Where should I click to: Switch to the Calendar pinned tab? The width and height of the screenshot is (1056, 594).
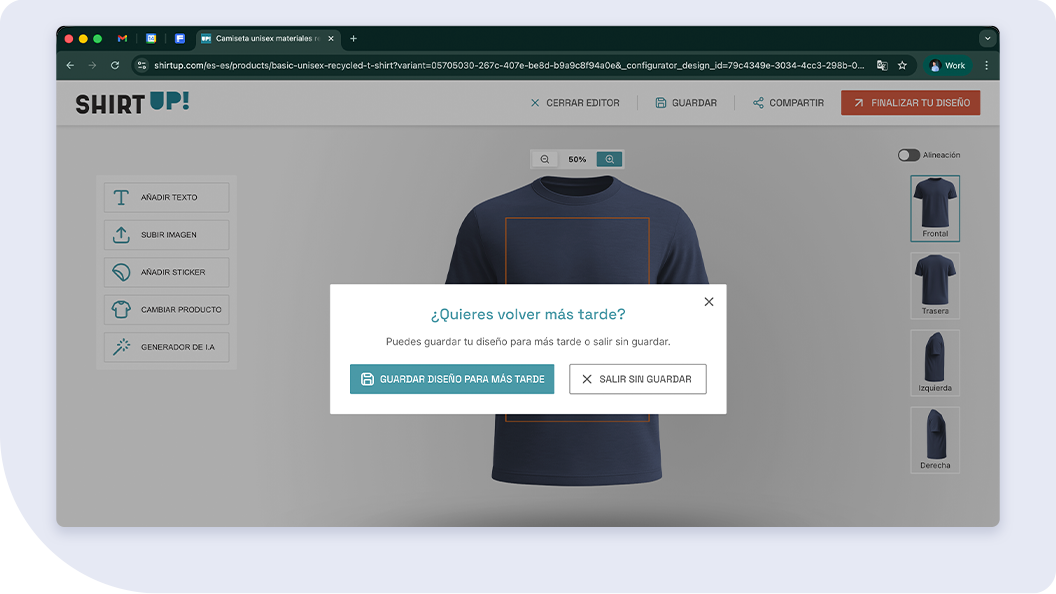pos(152,38)
